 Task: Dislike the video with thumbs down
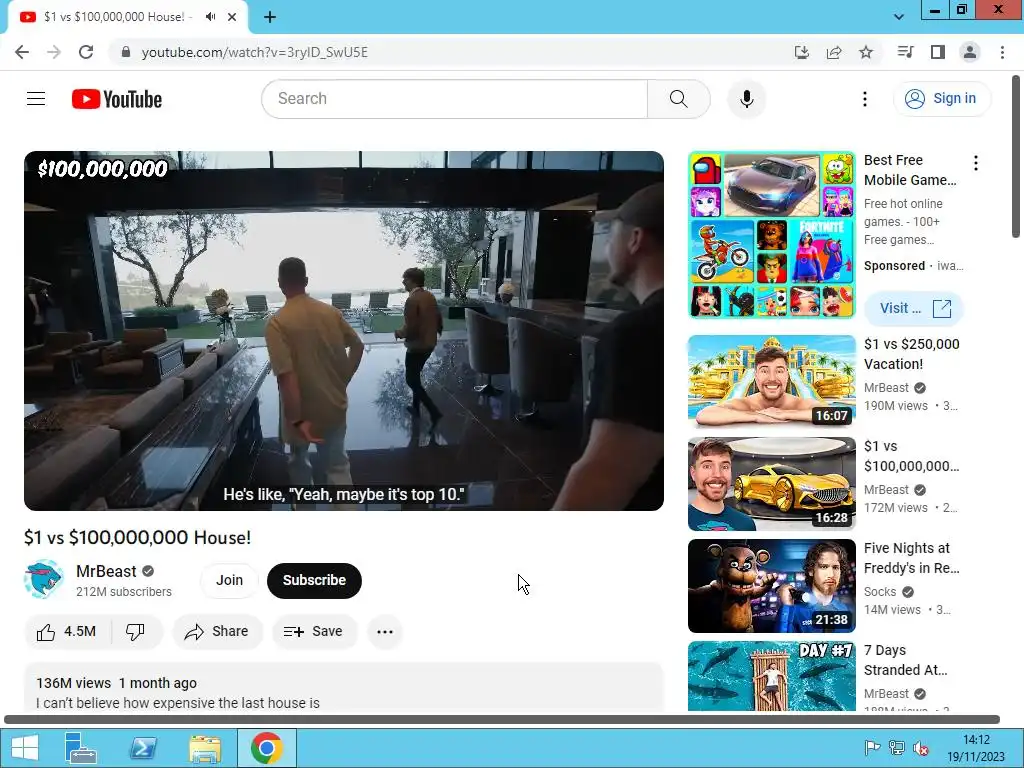click(x=135, y=632)
